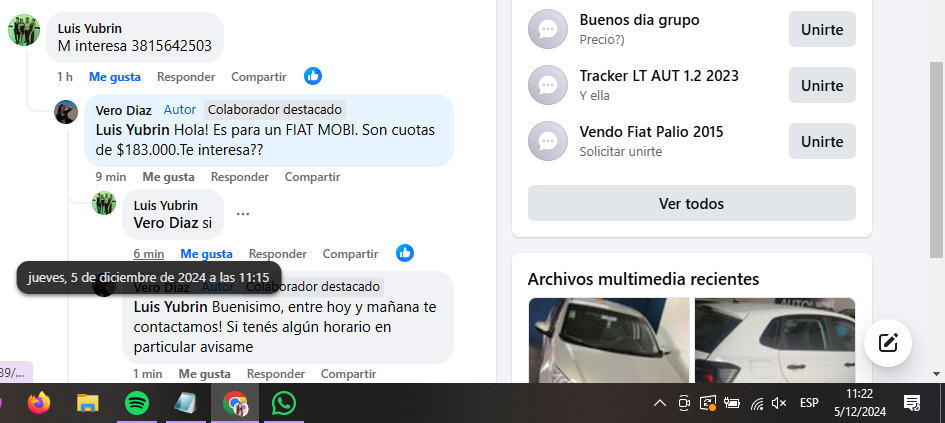This screenshot has width=945, height=423.
Task: Click the like reaction beside the 6 min reply
Action: pos(405,253)
